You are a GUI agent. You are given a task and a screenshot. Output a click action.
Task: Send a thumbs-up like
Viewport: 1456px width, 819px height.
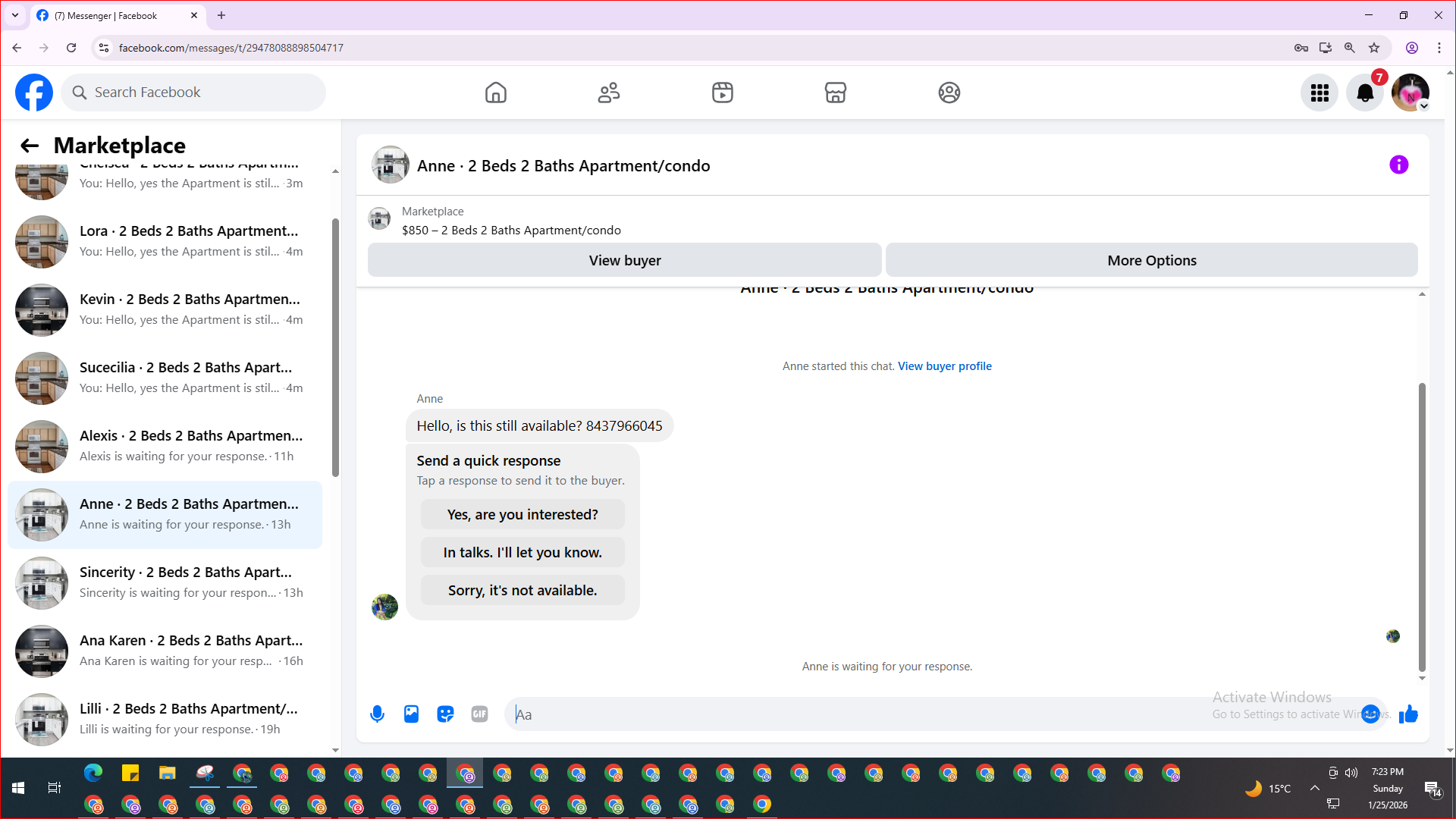1408,714
